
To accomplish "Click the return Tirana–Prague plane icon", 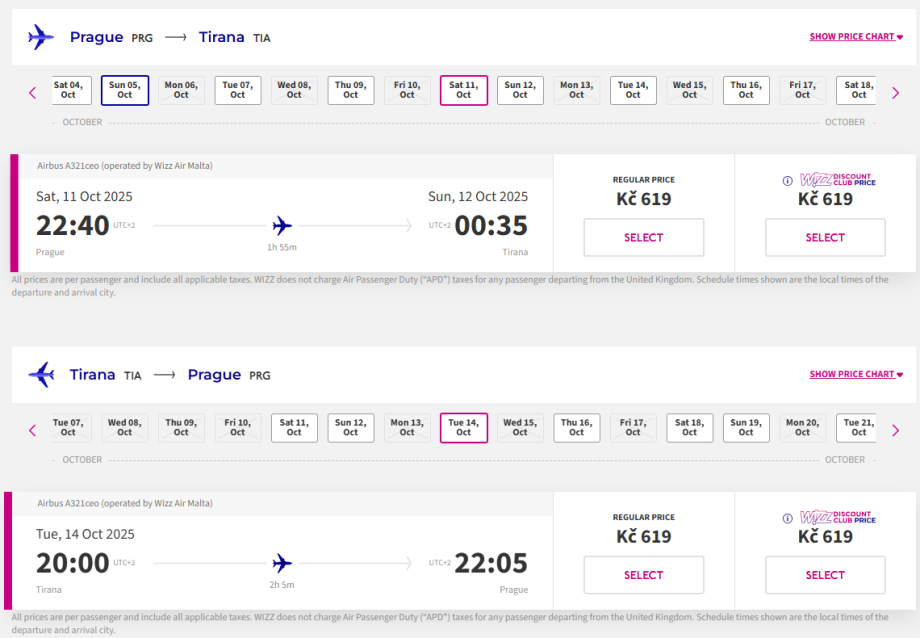I will tap(41, 375).
